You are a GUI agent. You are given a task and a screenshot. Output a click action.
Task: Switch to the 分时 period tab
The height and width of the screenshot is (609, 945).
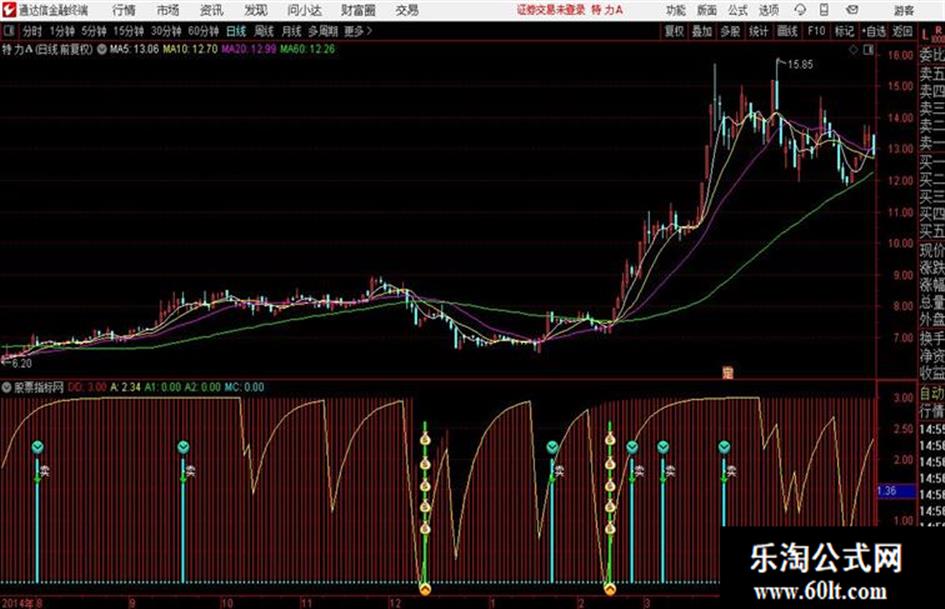pyautogui.click(x=33, y=31)
